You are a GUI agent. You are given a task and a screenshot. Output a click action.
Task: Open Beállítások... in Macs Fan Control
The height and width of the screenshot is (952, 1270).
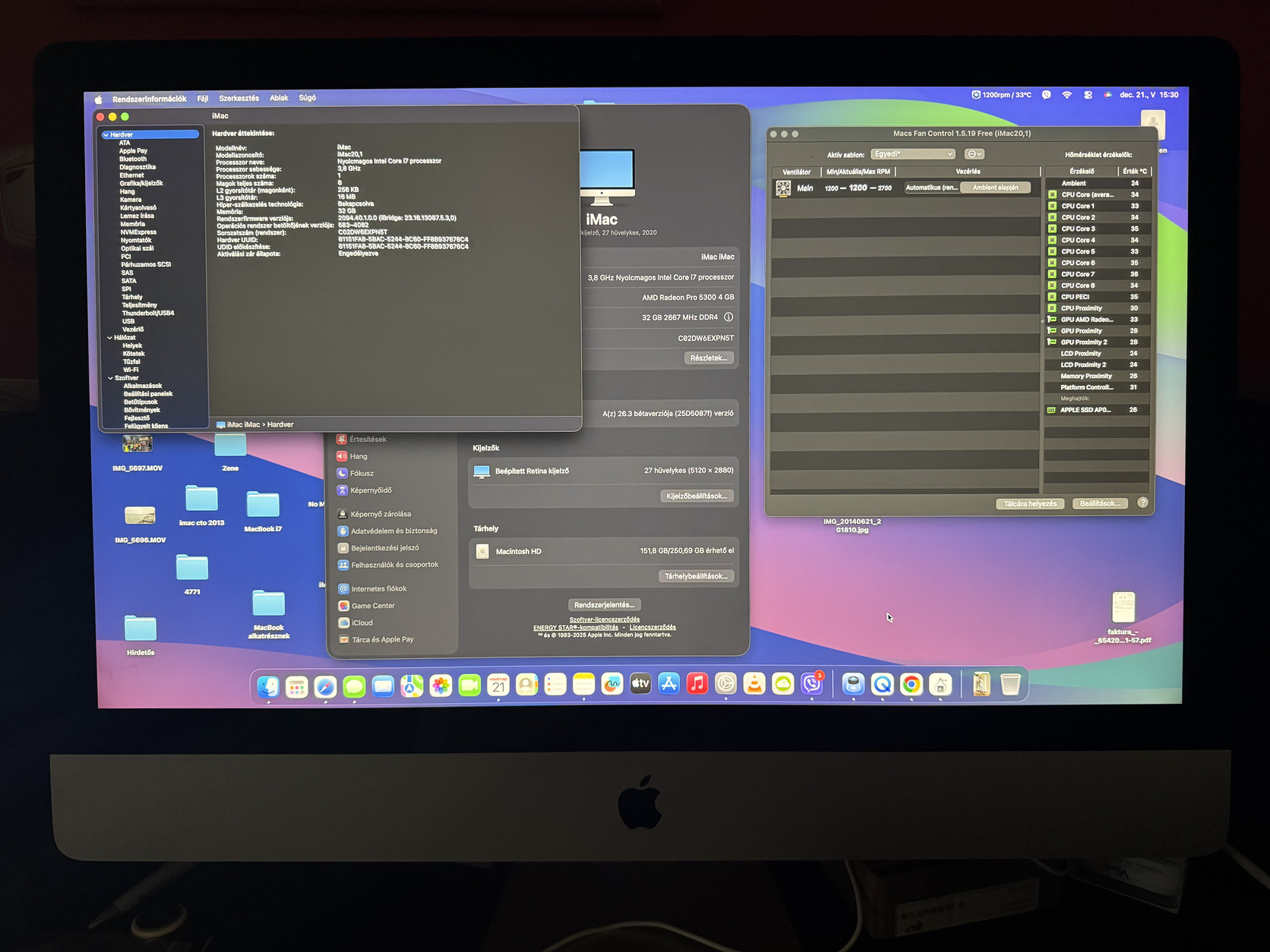1100,503
